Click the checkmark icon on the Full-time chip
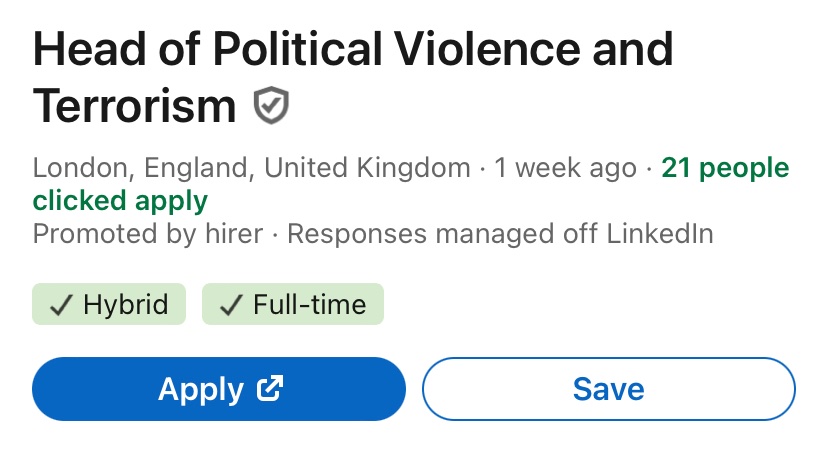The width and height of the screenshot is (828, 471). (x=231, y=305)
